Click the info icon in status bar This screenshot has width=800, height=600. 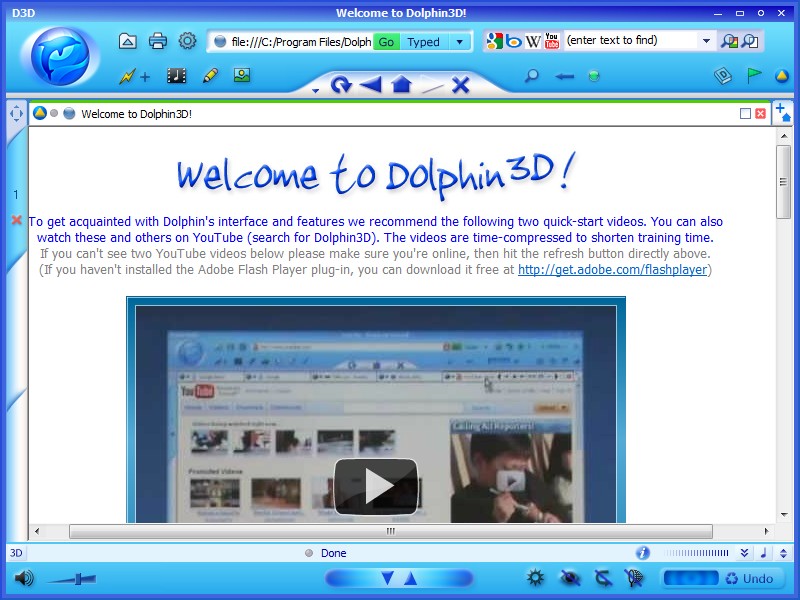click(x=642, y=553)
